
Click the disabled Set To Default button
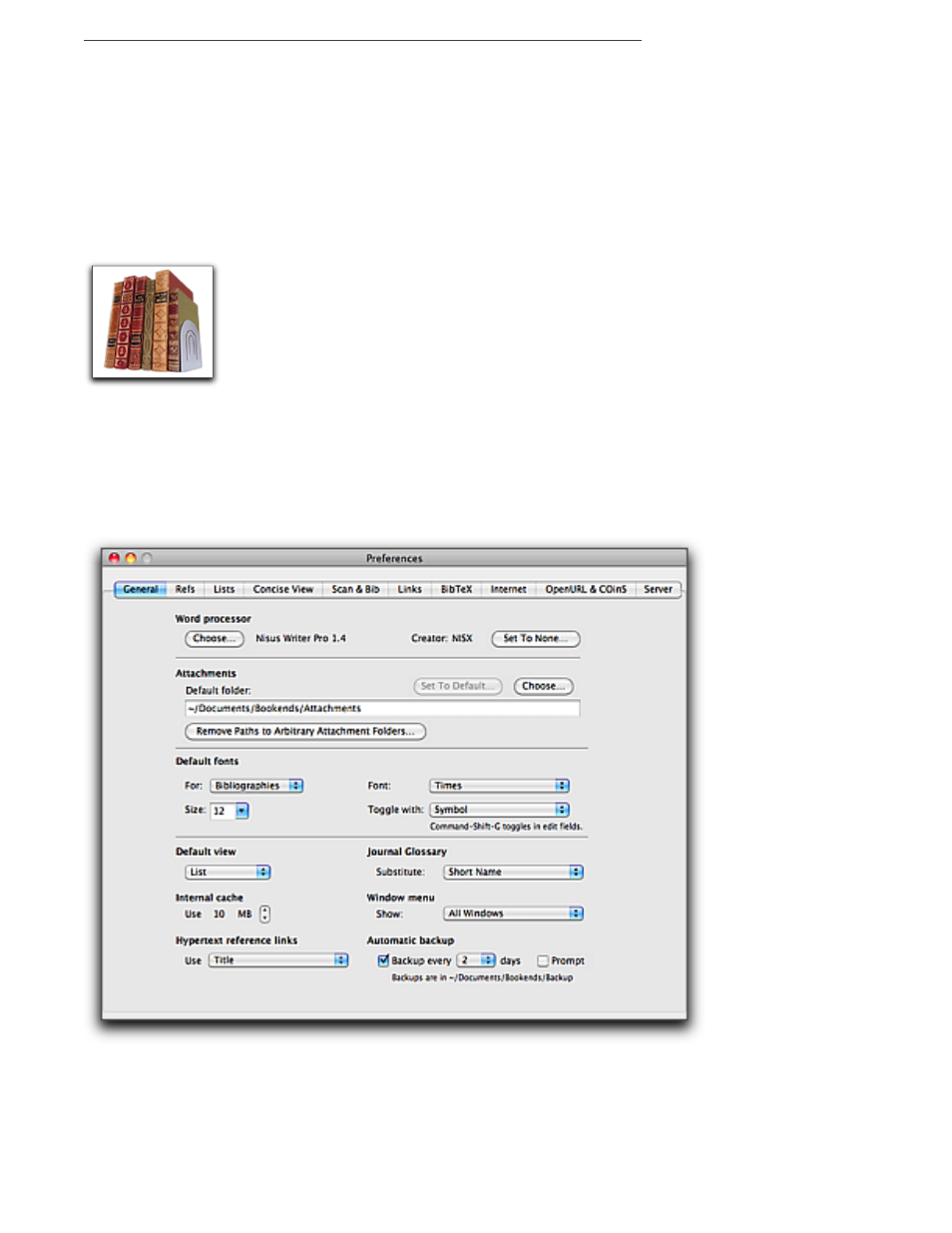[458, 686]
